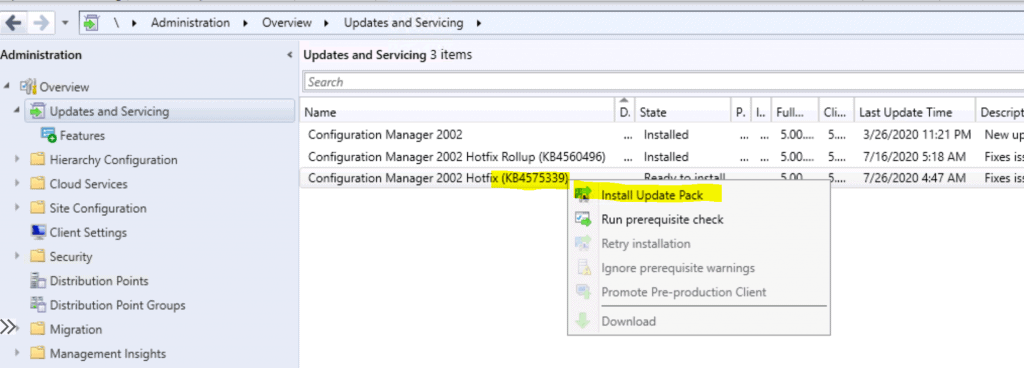
Task: Select Updates and Servicing in the tree
Action: click(x=109, y=112)
